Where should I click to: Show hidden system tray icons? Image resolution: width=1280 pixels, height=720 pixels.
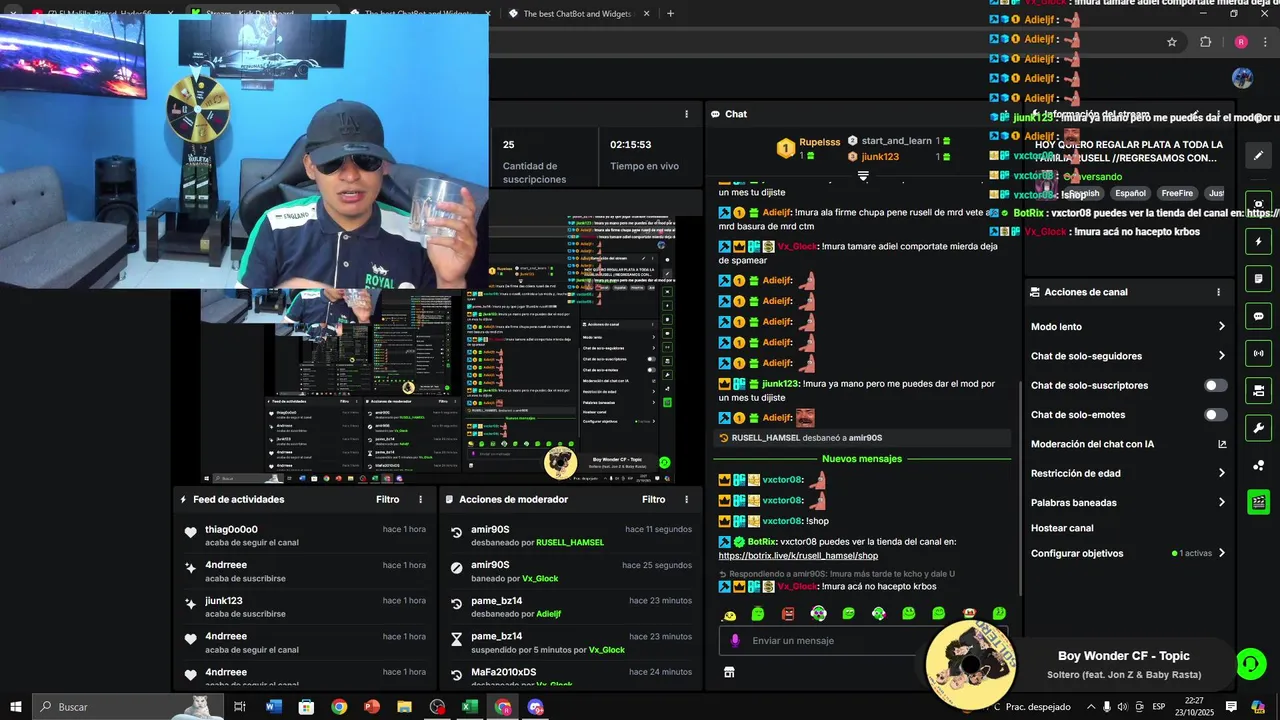coord(1091,707)
